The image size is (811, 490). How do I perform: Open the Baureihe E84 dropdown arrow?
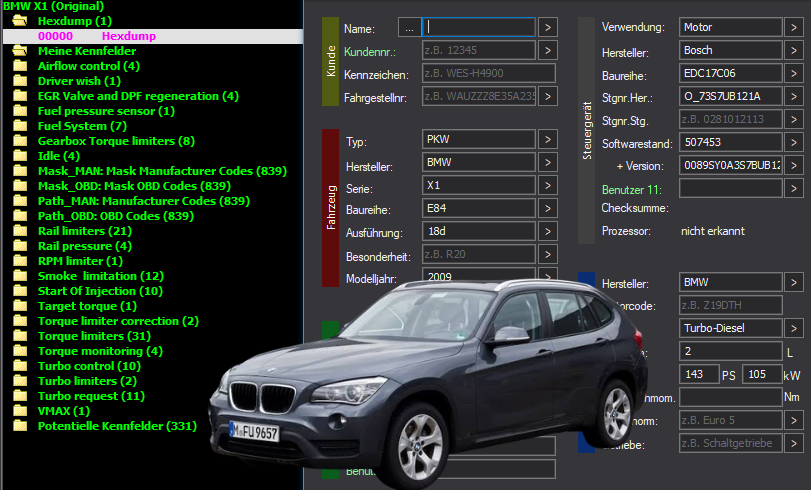click(548, 209)
